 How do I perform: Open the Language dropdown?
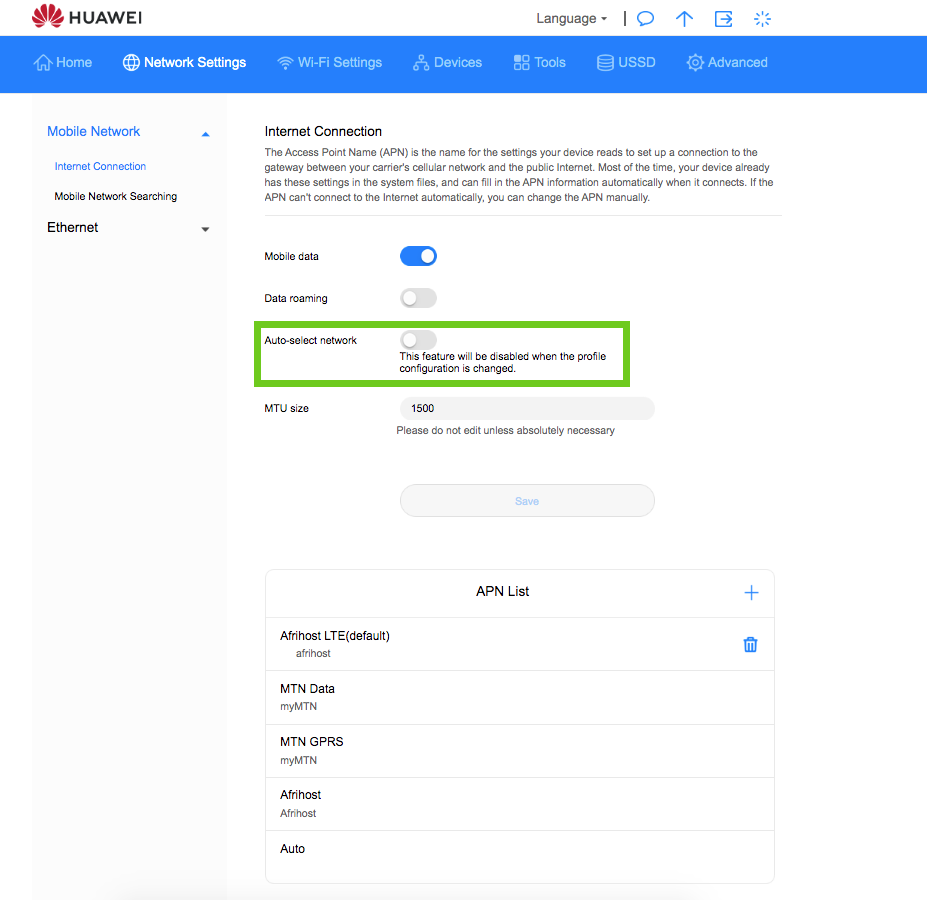point(571,19)
